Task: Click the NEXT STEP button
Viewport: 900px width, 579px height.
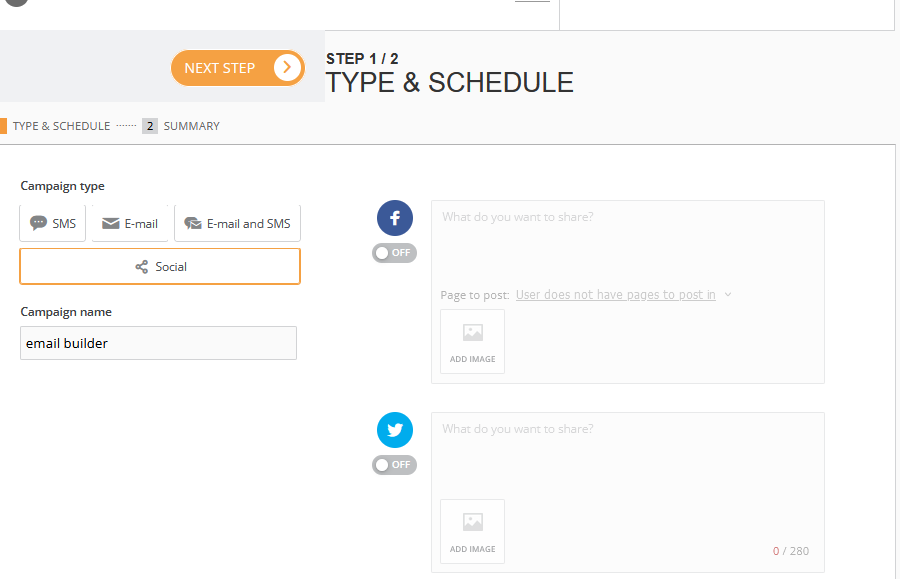Action: [x=238, y=68]
